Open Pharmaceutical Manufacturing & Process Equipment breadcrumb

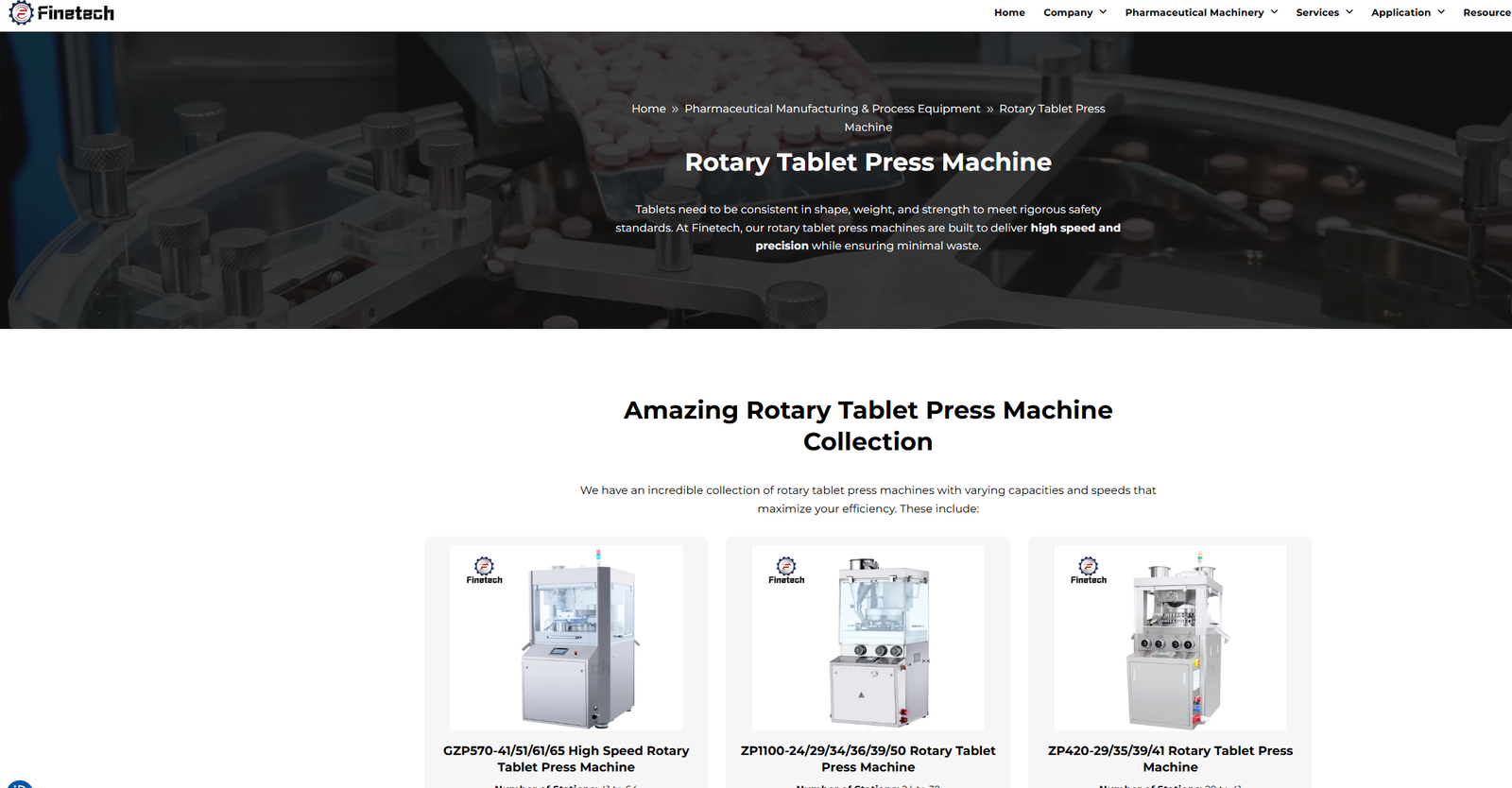pyautogui.click(x=833, y=109)
